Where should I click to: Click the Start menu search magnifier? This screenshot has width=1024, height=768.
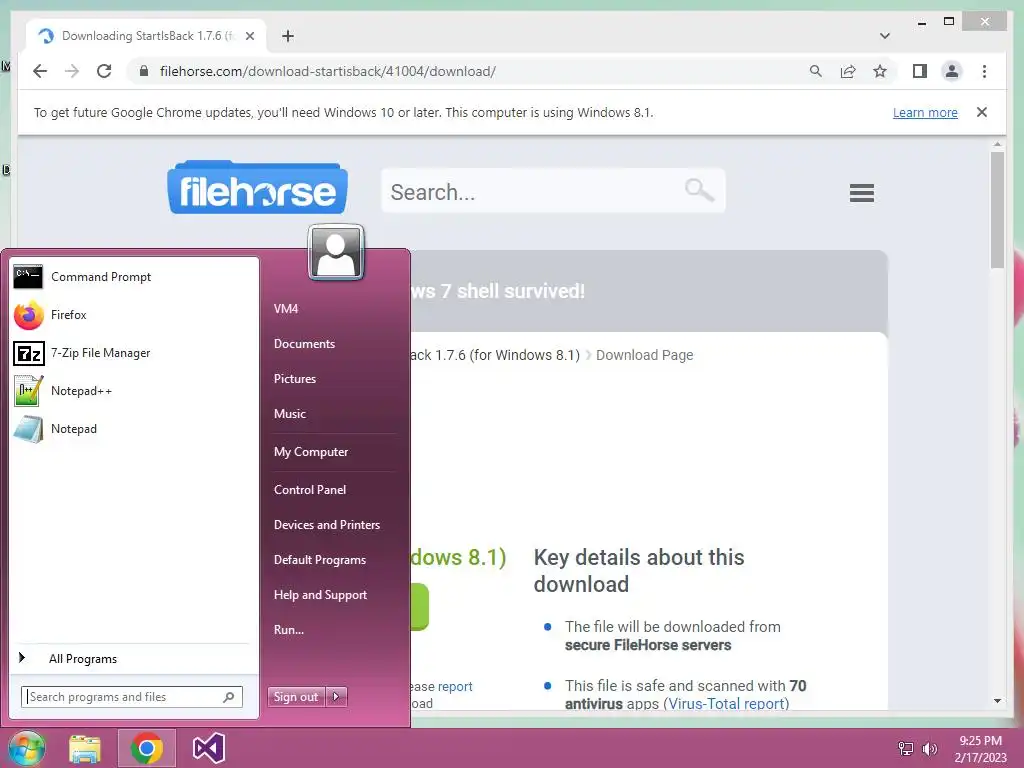pyautogui.click(x=229, y=697)
